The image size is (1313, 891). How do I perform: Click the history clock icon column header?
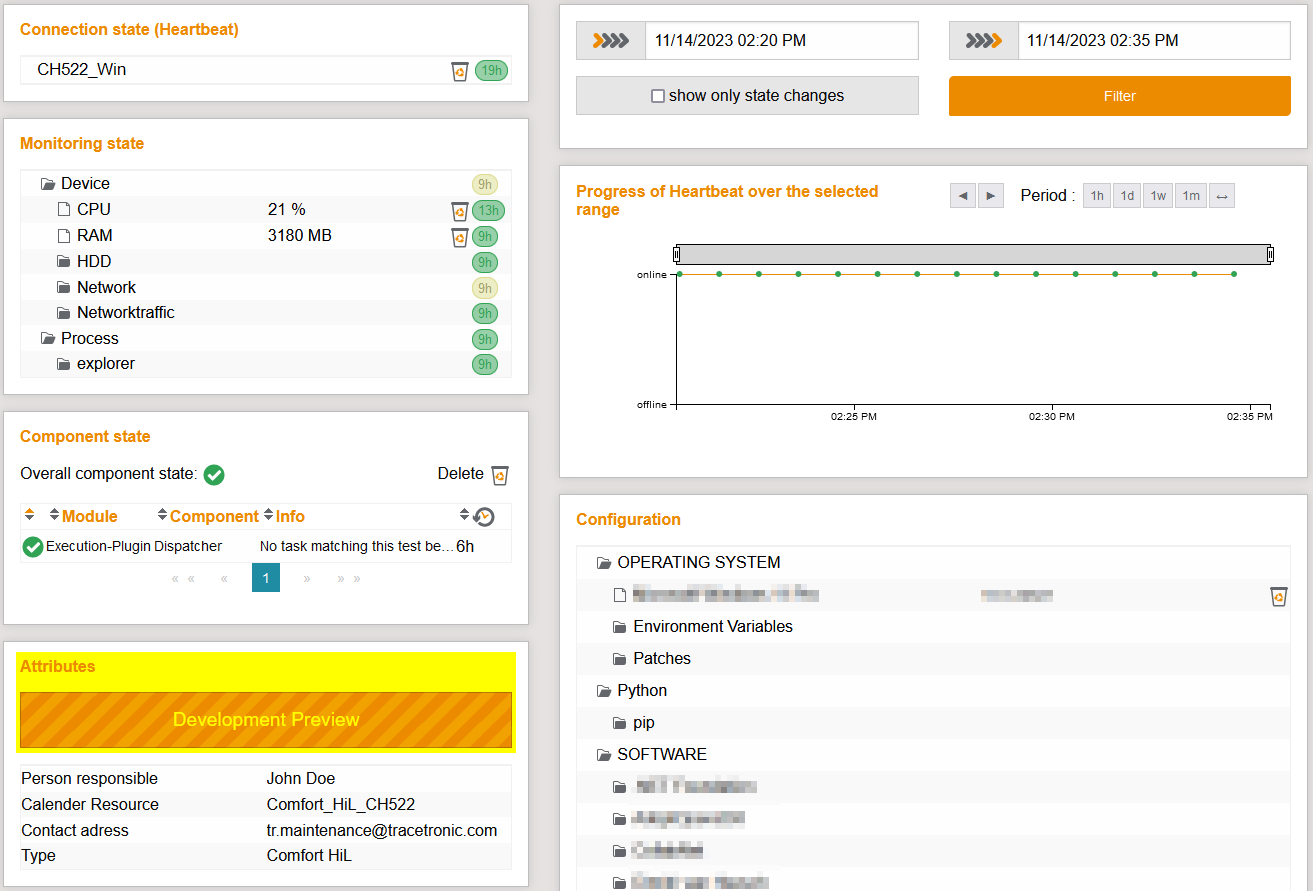[x=484, y=517]
